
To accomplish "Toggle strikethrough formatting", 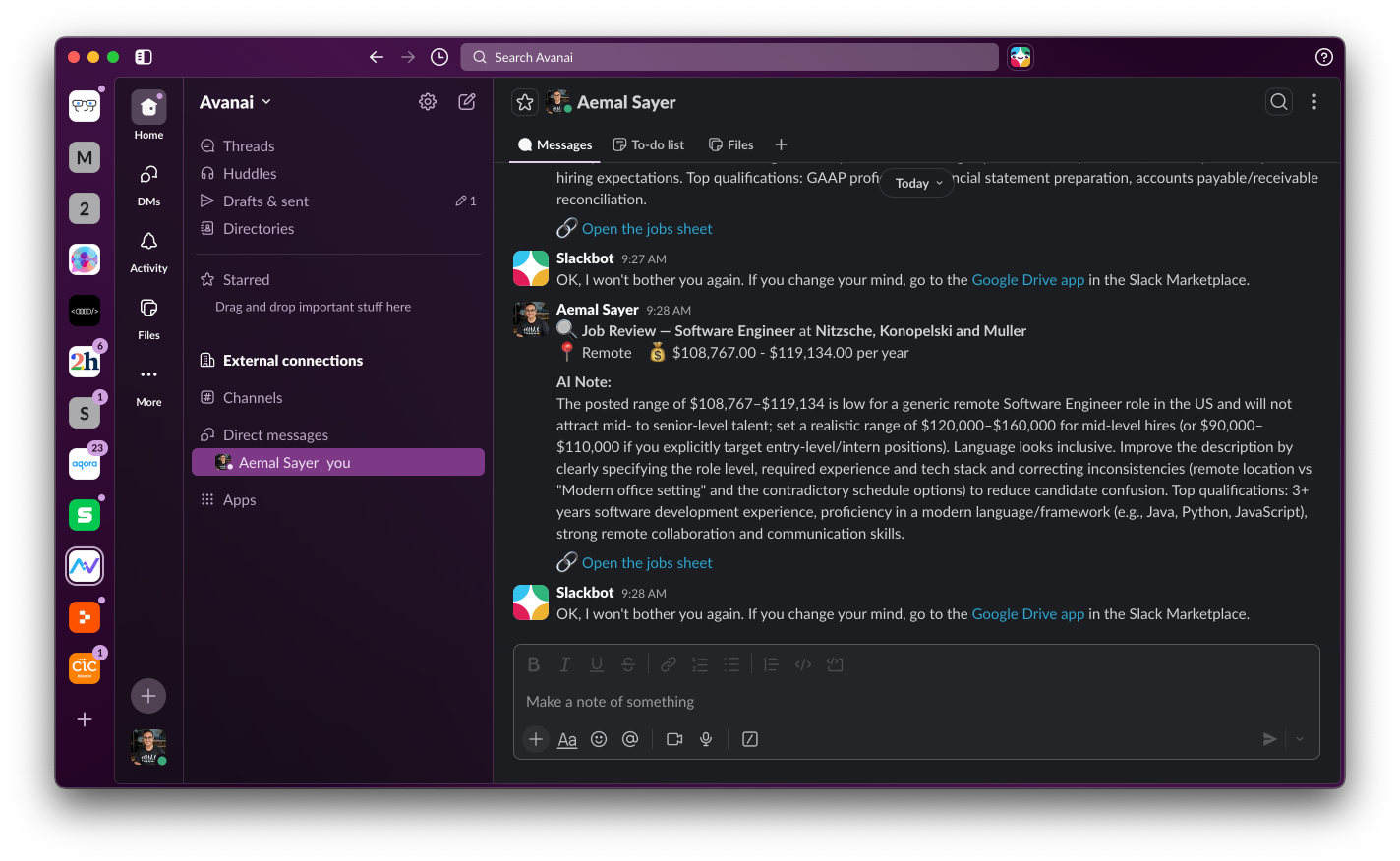I will pyautogui.click(x=628, y=664).
